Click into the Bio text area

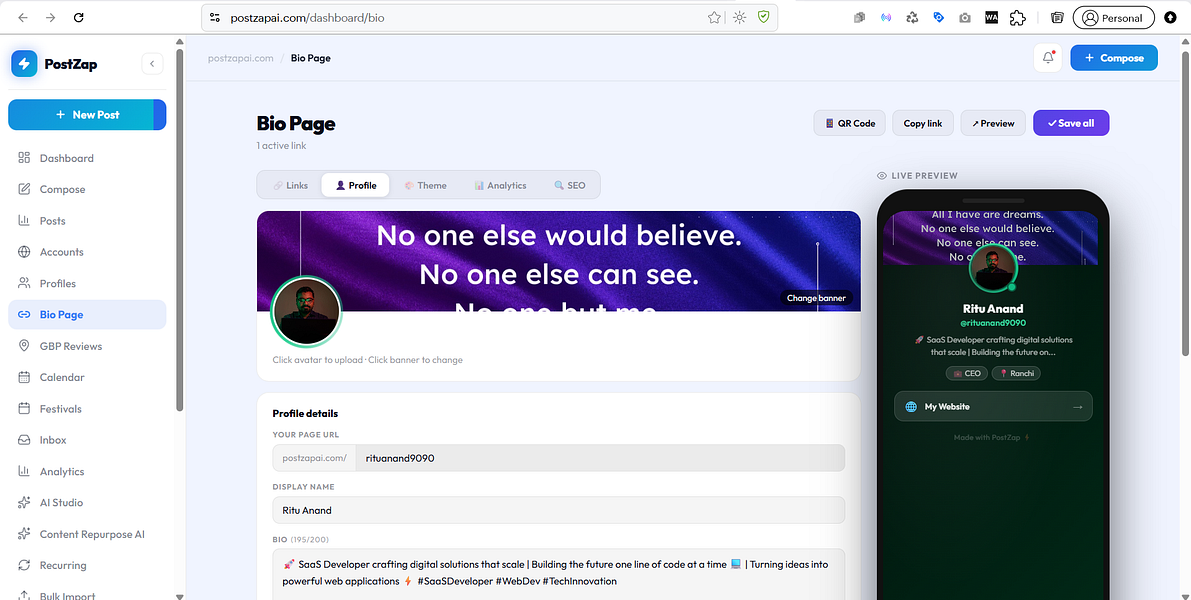click(x=558, y=573)
